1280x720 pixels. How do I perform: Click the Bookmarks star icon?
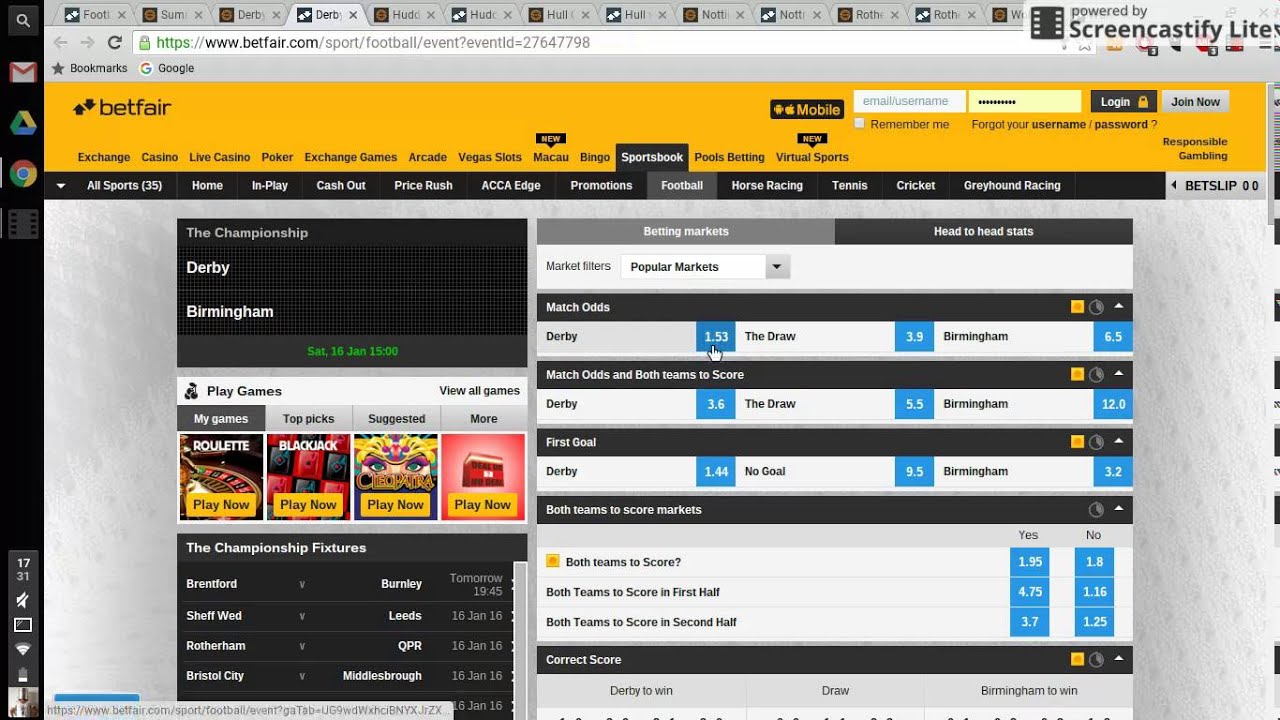[x=58, y=68]
